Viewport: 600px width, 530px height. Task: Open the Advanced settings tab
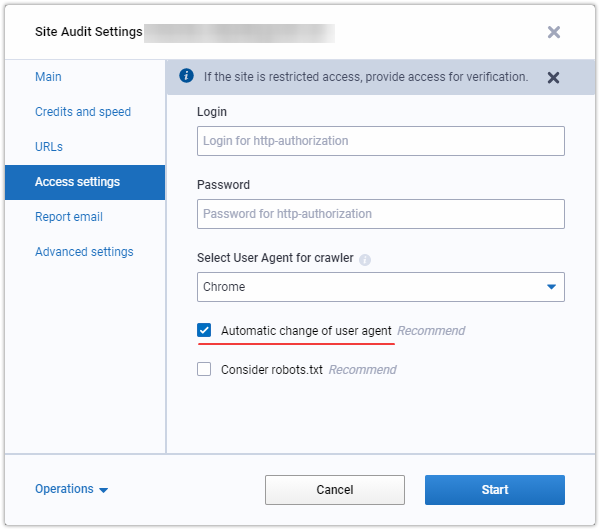84,252
